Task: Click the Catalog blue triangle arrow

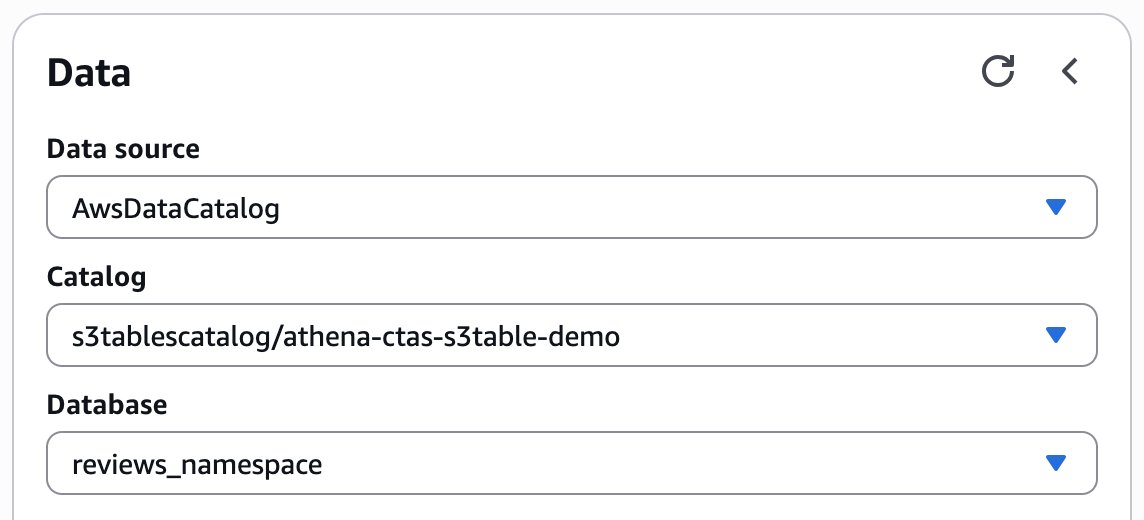Action: pyautogui.click(x=1056, y=335)
